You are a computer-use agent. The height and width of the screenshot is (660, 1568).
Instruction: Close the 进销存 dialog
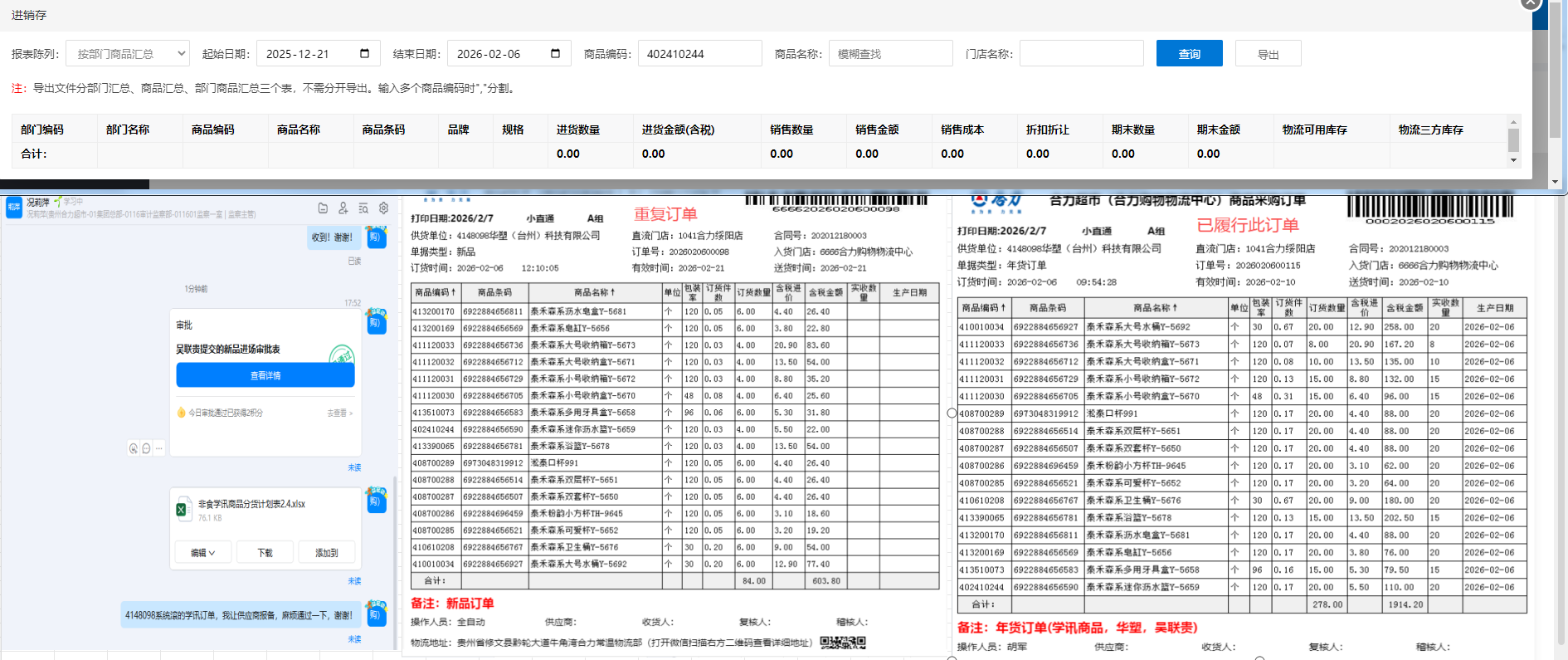pos(1531,3)
